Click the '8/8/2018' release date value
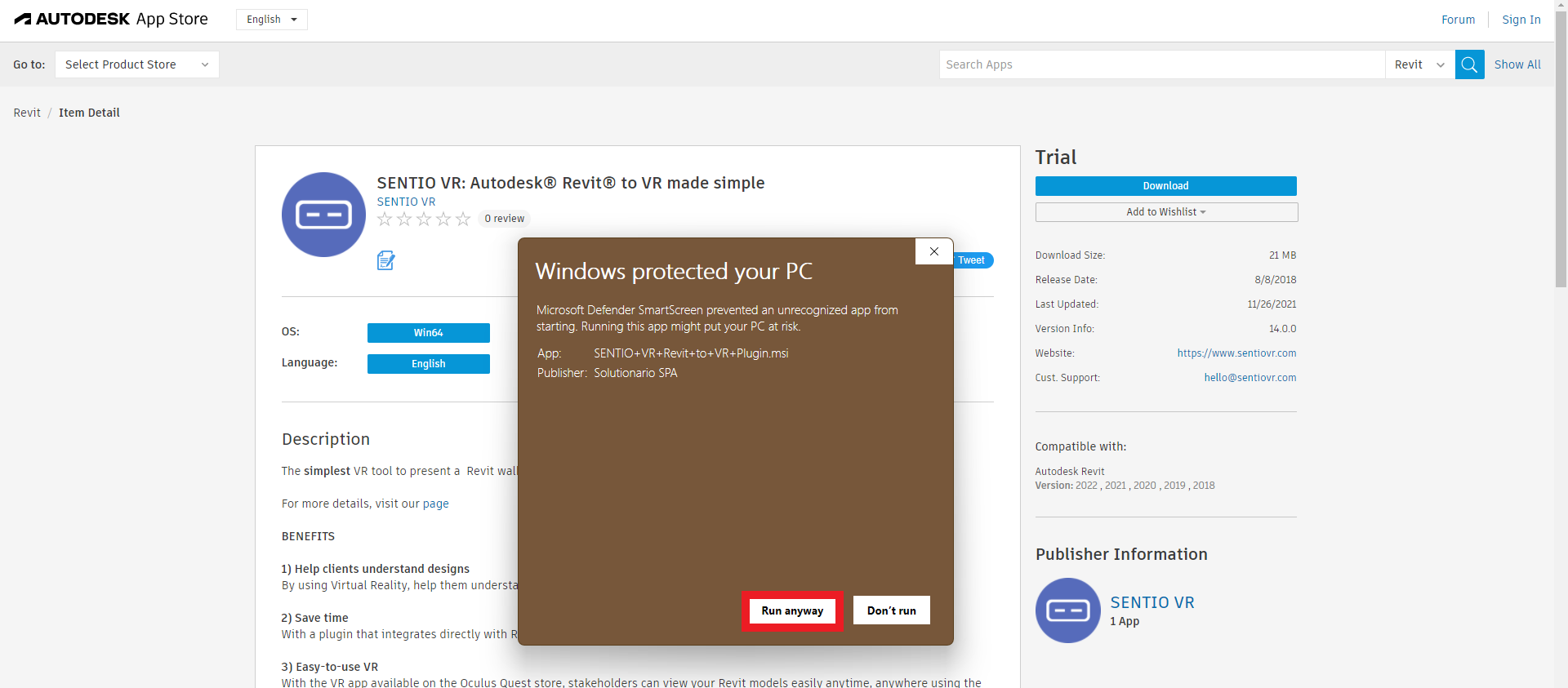The image size is (1568, 688). [1276, 280]
